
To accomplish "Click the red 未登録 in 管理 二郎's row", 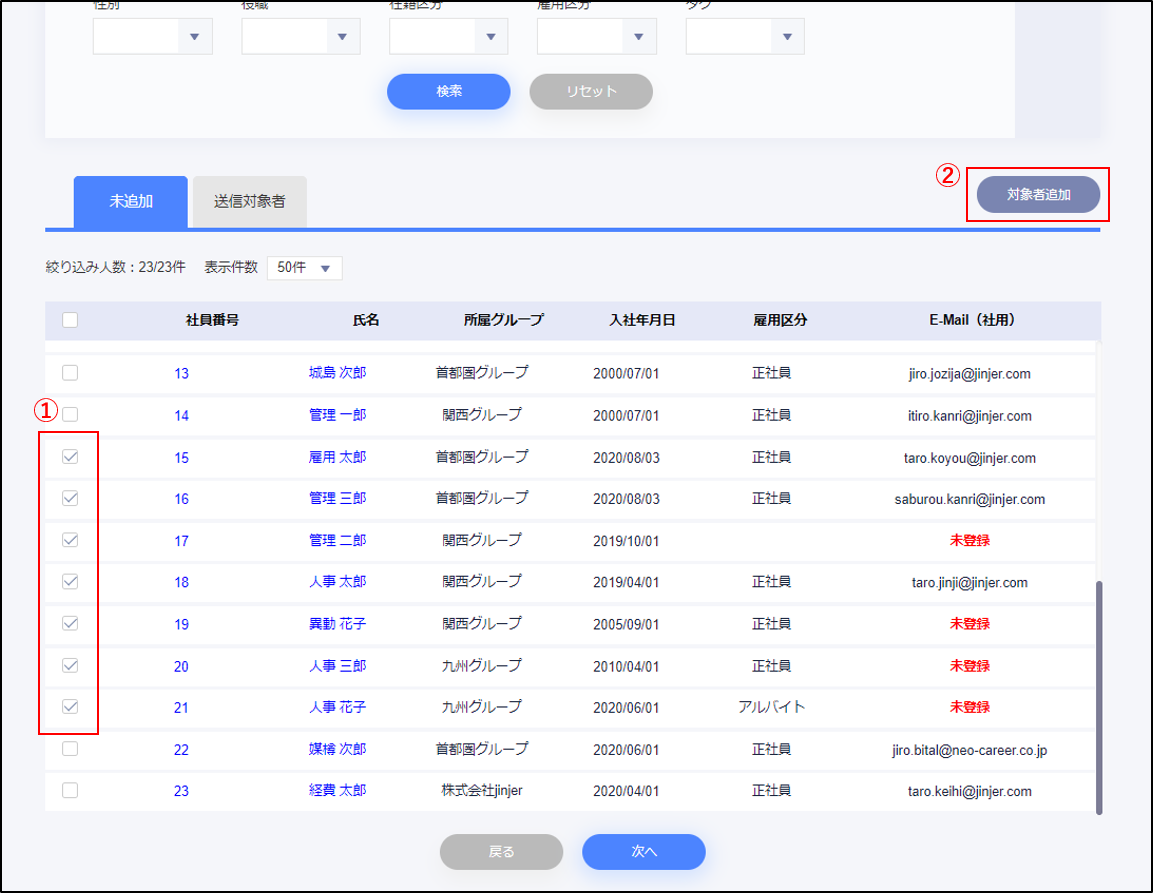I will [x=969, y=540].
